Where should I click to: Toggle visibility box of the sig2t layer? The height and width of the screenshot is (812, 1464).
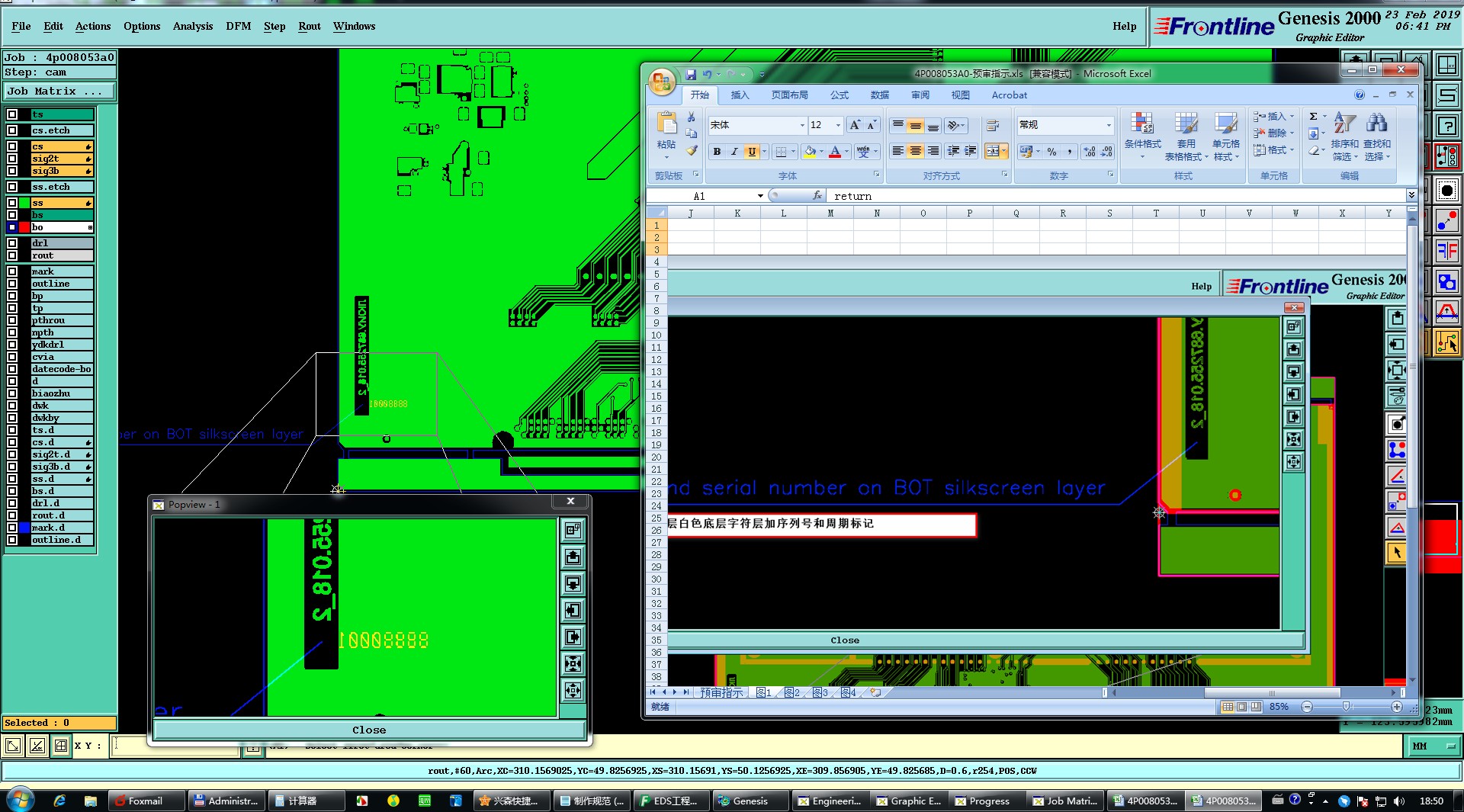(12, 159)
